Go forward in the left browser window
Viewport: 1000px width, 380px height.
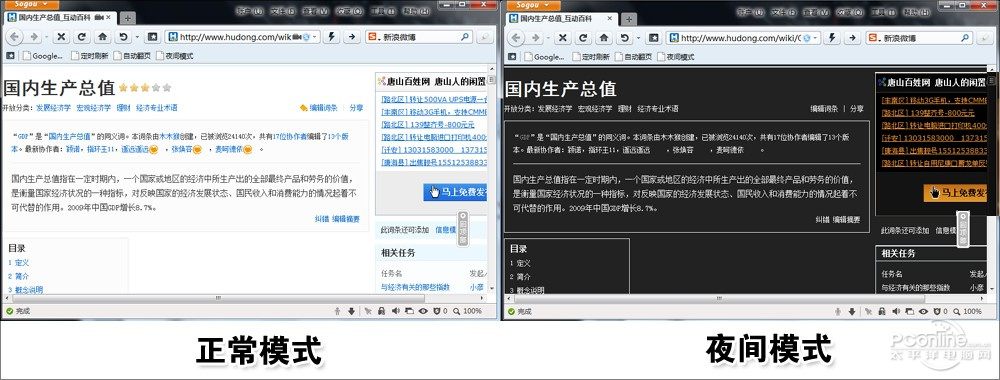pyautogui.click(x=33, y=37)
